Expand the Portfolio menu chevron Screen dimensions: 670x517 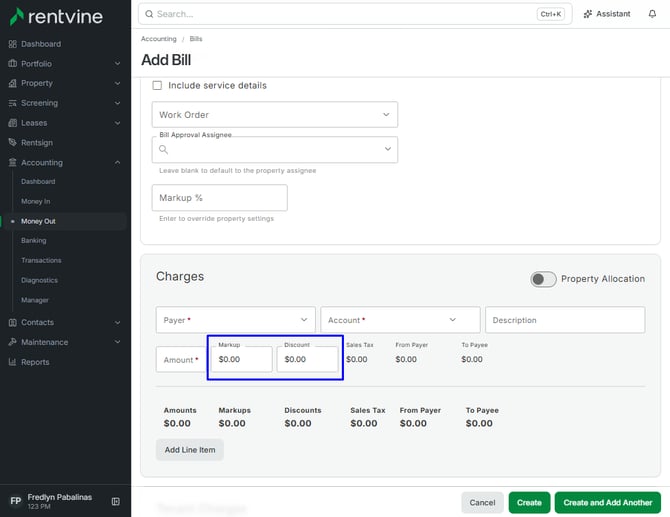118,64
